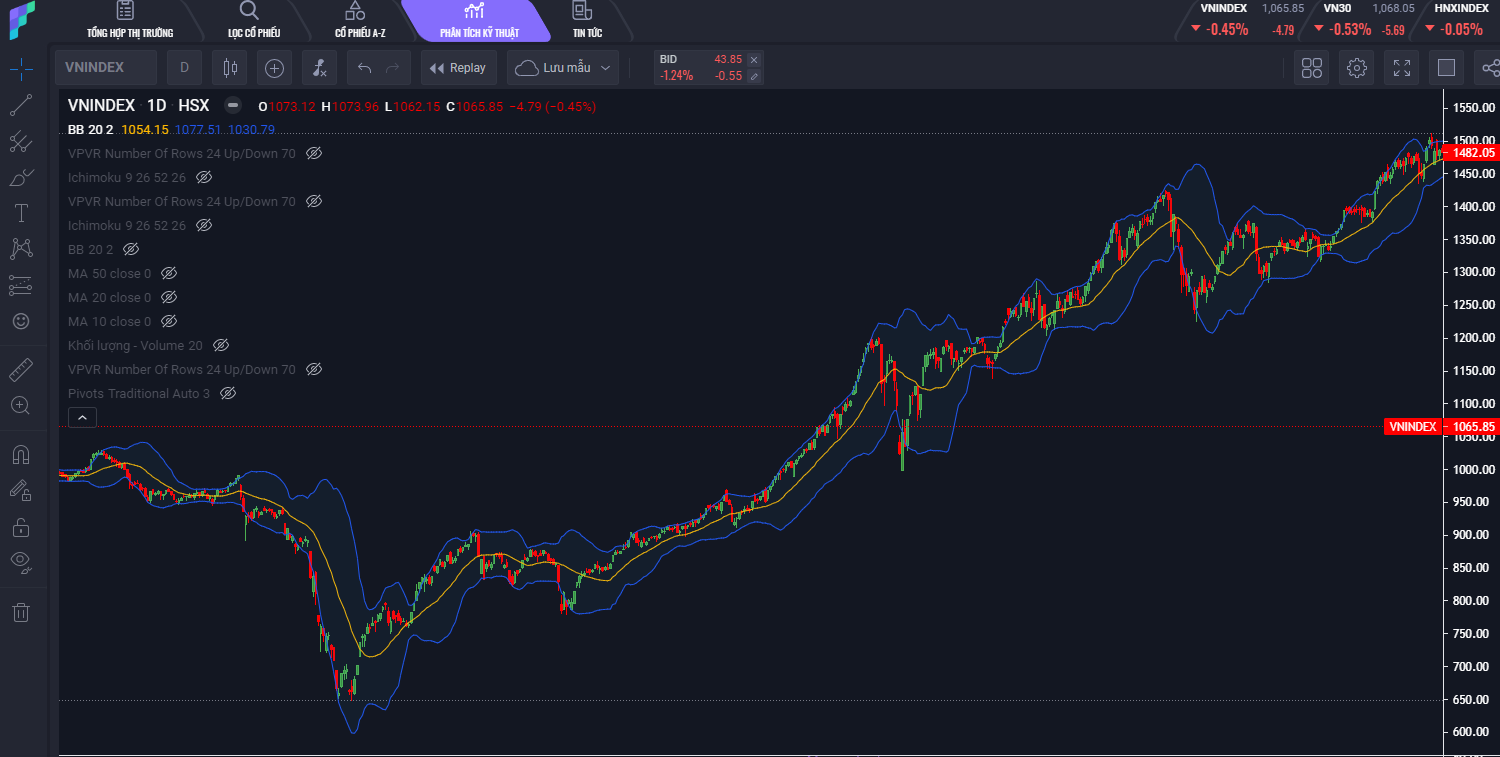The height and width of the screenshot is (757, 1500).
Task: Click the VNINDEX symbol search field
Action: 105,68
